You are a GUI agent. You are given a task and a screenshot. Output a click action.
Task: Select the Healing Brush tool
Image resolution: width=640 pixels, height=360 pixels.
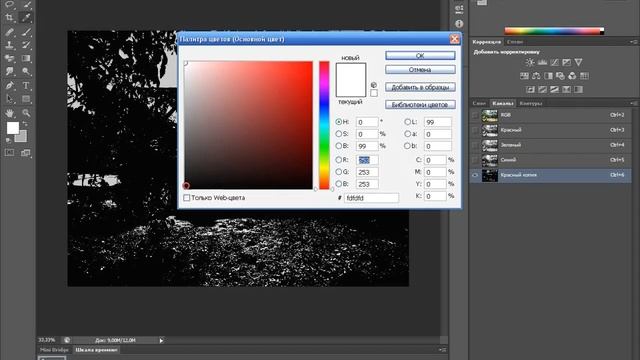click(9, 32)
